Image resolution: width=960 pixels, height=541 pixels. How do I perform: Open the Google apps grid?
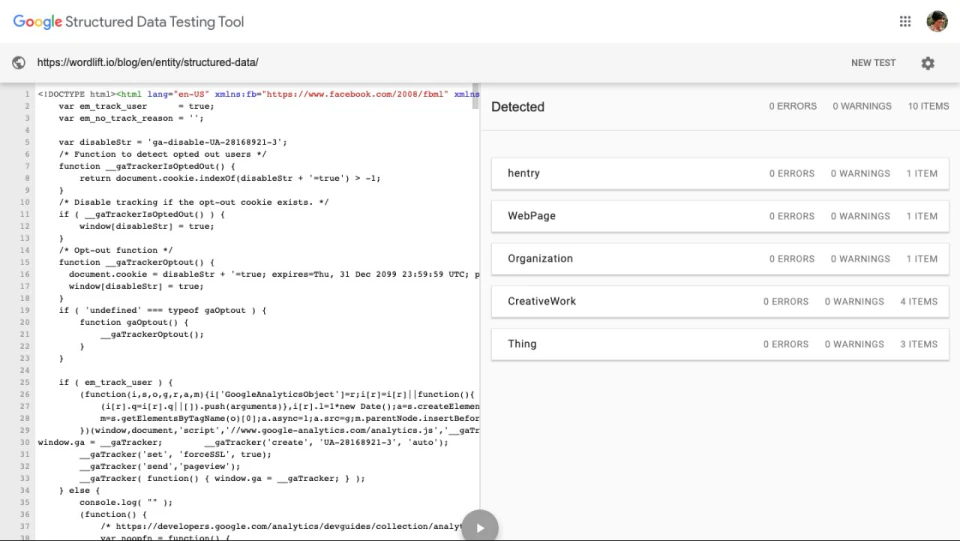[x=905, y=21]
